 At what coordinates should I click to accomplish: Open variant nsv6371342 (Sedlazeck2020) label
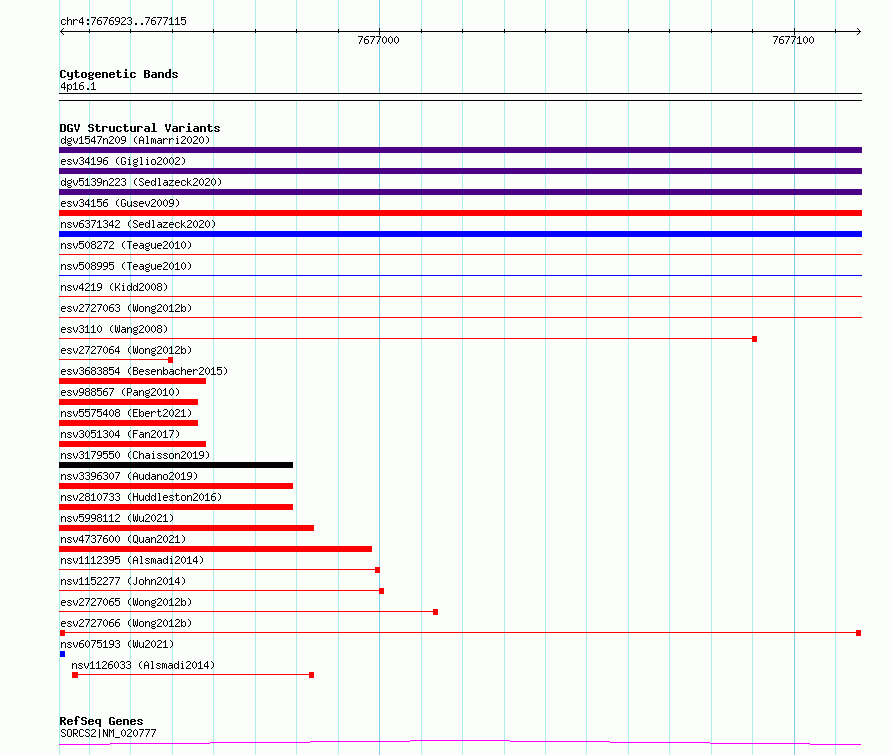click(x=138, y=224)
